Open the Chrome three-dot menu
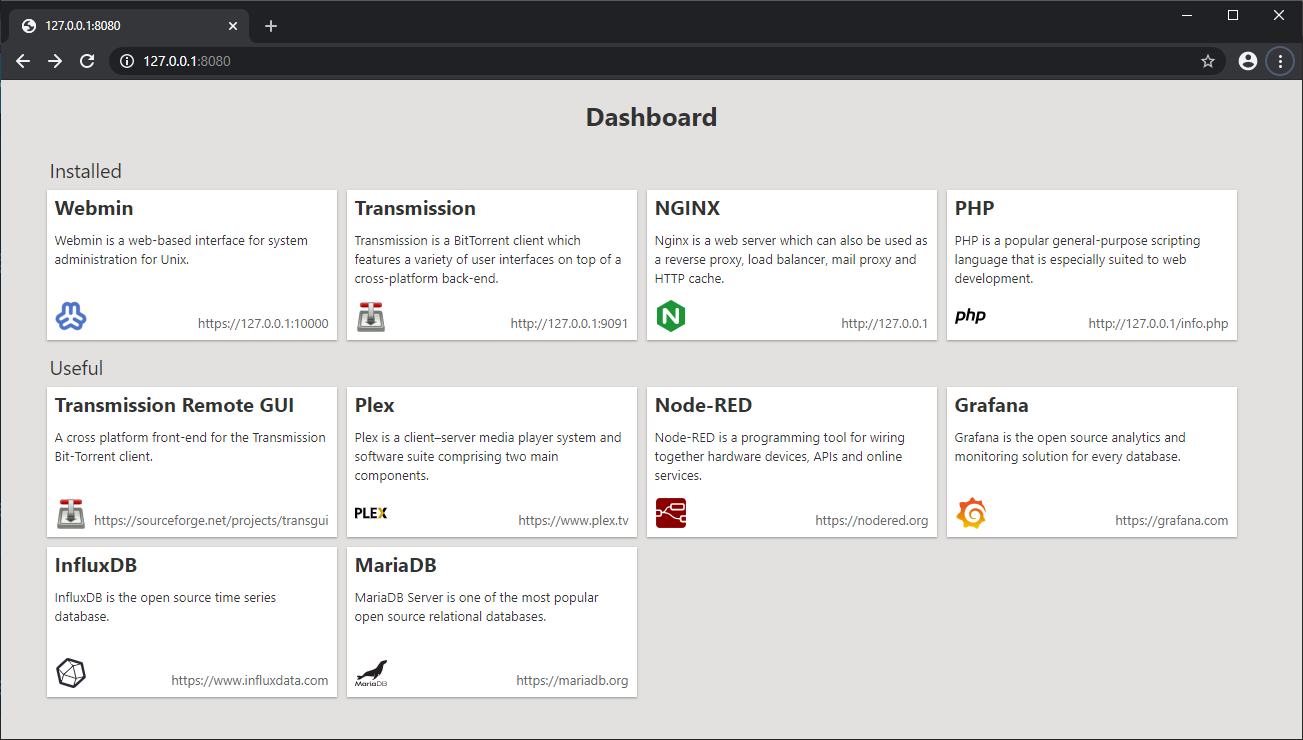 click(x=1280, y=61)
